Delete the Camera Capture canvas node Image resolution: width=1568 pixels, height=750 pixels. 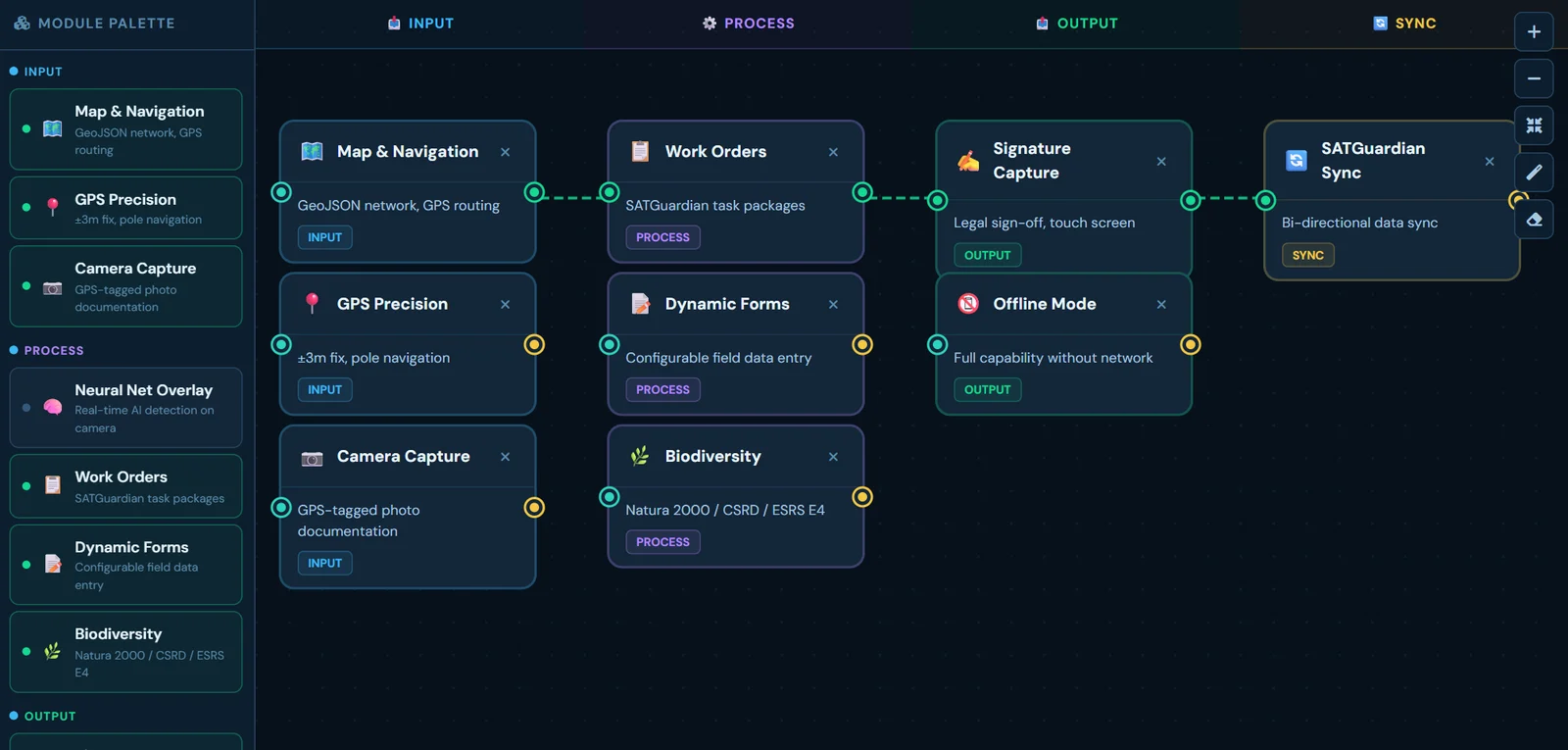point(505,457)
